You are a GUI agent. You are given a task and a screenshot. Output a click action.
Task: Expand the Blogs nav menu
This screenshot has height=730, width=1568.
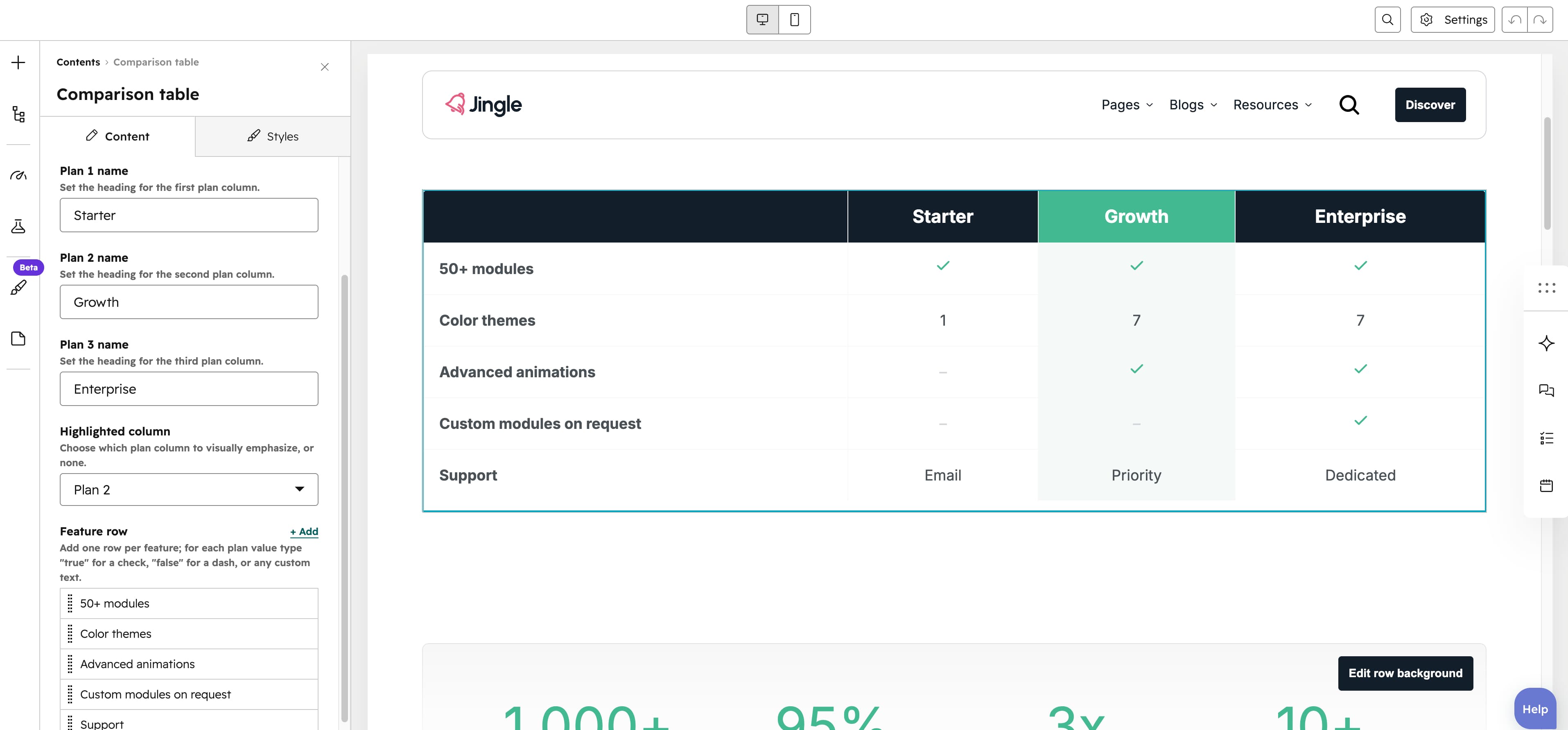[1193, 105]
